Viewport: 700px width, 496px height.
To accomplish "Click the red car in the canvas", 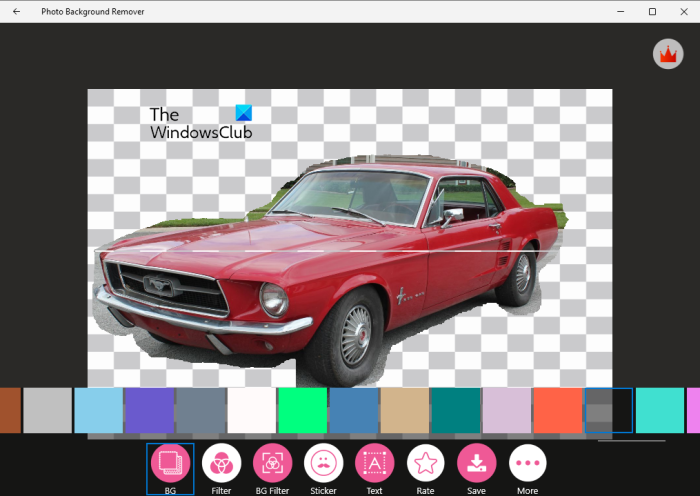I will 326,272.
